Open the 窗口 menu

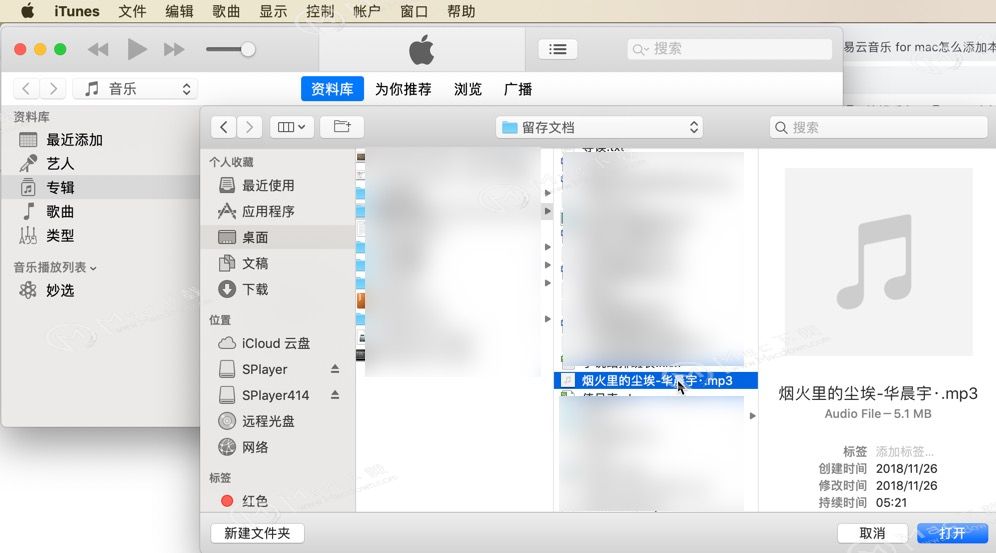(x=414, y=11)
